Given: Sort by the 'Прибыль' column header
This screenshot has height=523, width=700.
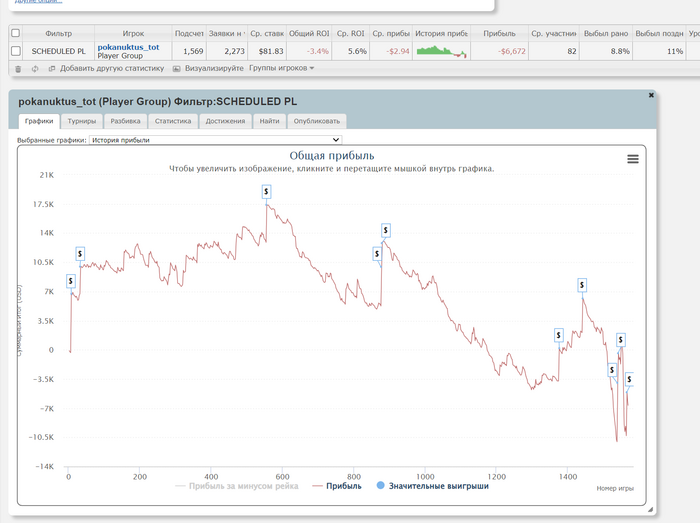Looking at the screenshot, I should click(x=499, y=33).
